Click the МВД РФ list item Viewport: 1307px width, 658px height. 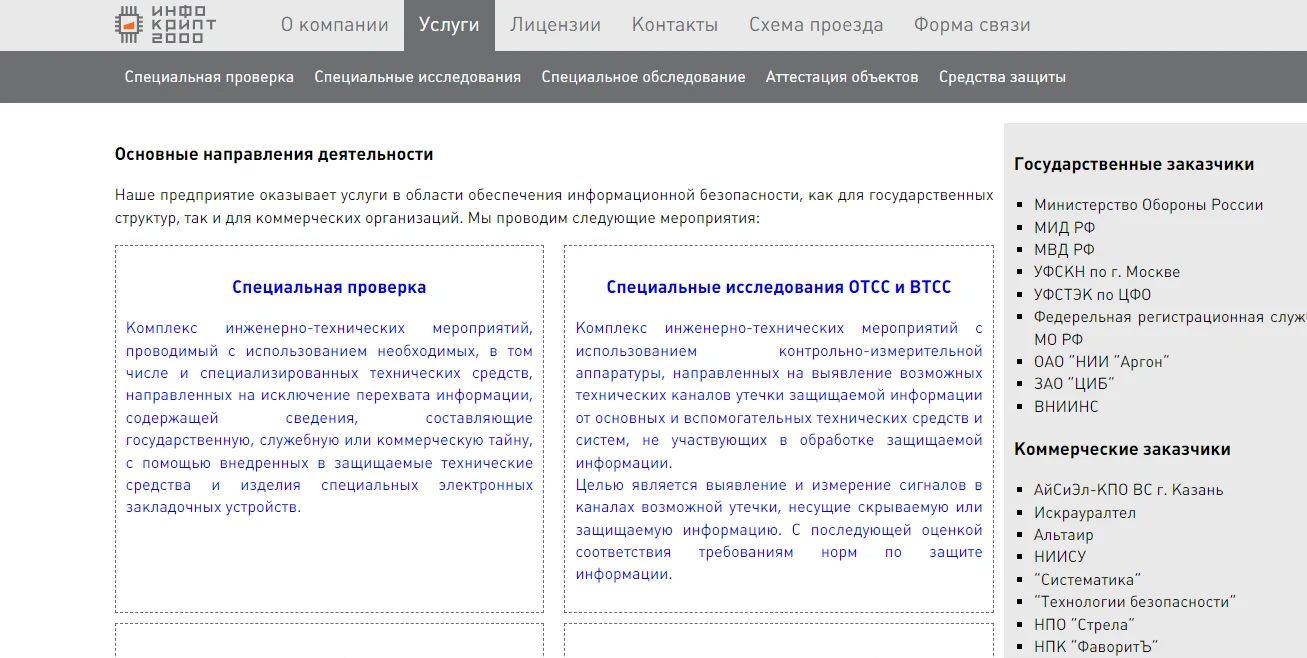coord(1064,250)
